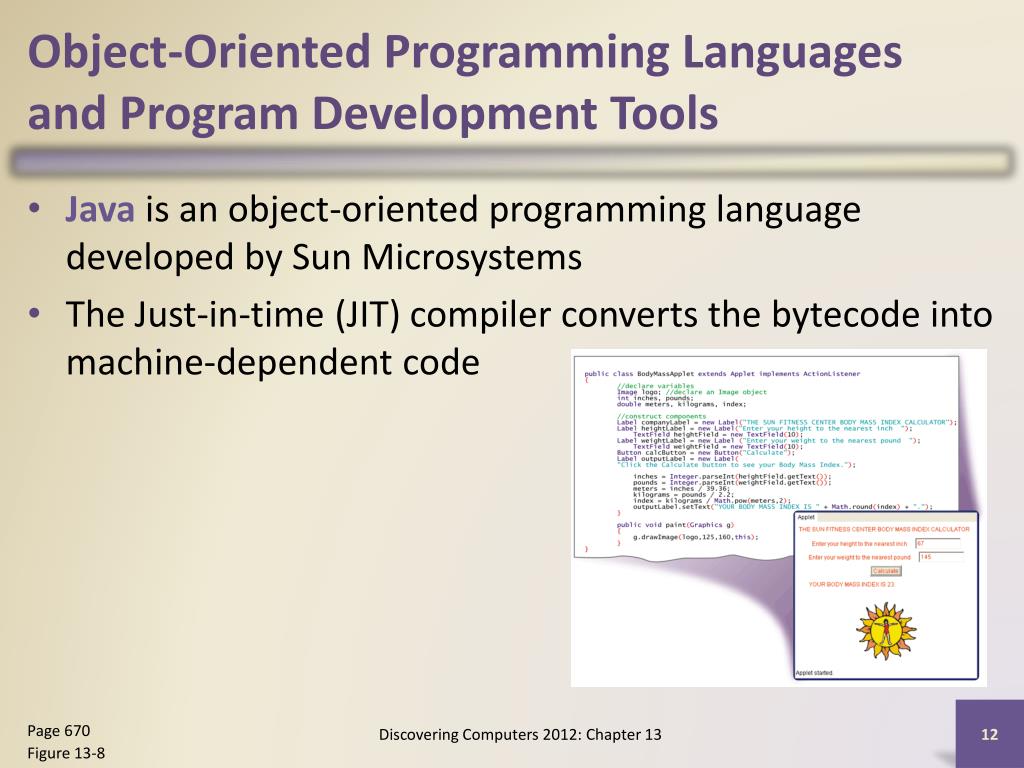Click the Calculate button in the applet
Viewport: 1024px width, 768px height.
(x=886, y=571)
